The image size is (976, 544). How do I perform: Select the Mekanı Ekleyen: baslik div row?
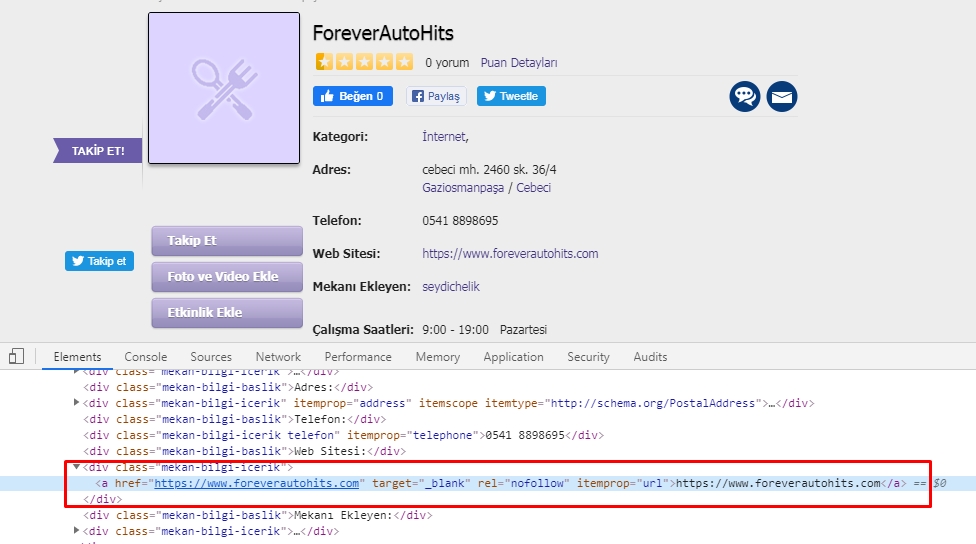(258, 515)
